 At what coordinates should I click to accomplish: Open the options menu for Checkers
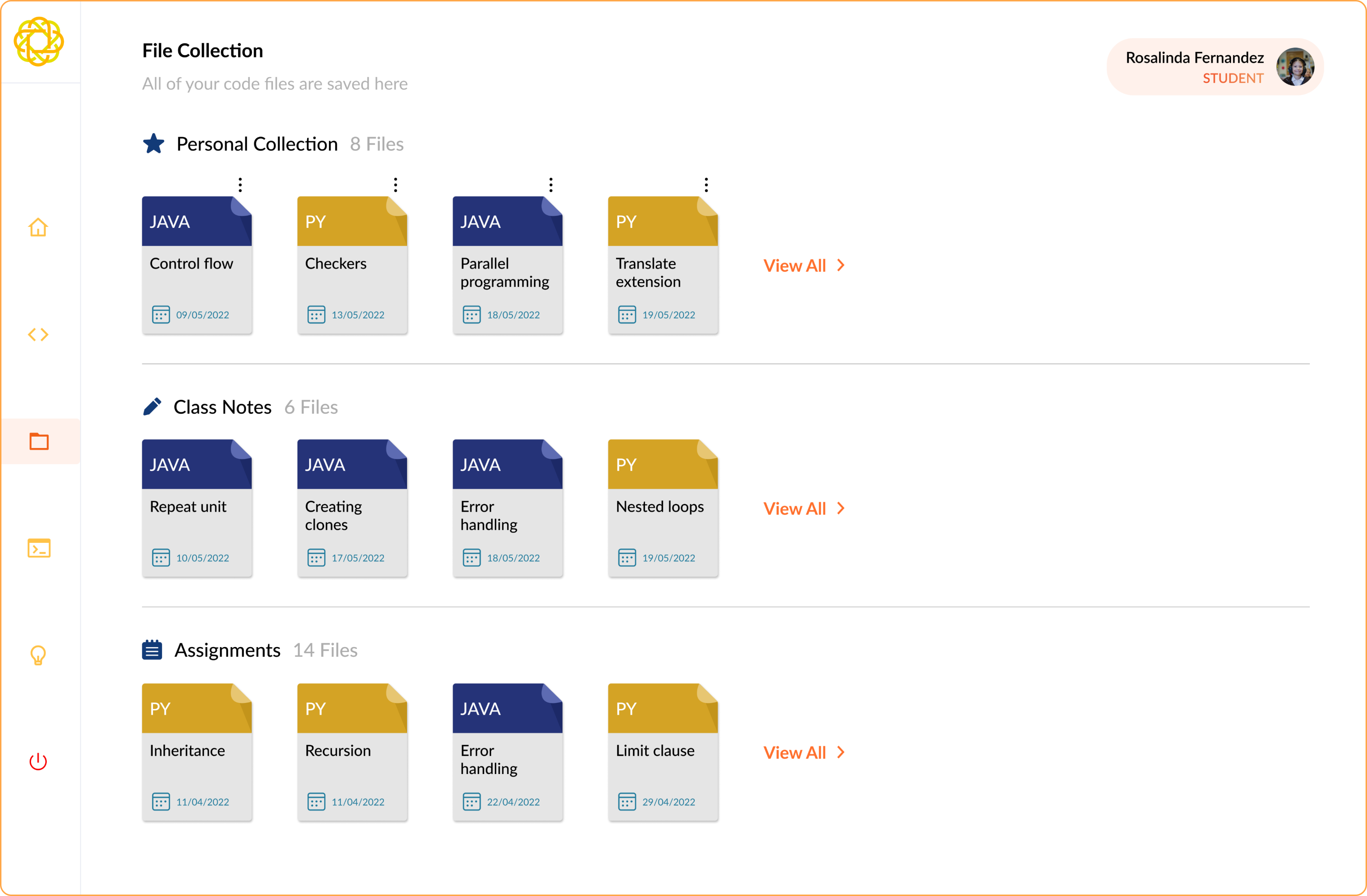pos(396,184)
